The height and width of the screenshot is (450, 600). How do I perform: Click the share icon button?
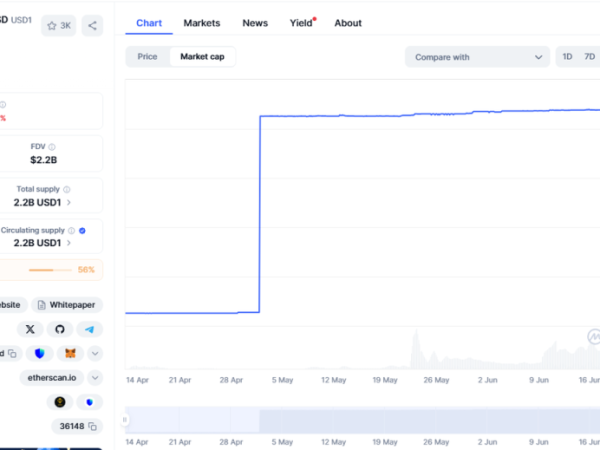coord(92,26)
